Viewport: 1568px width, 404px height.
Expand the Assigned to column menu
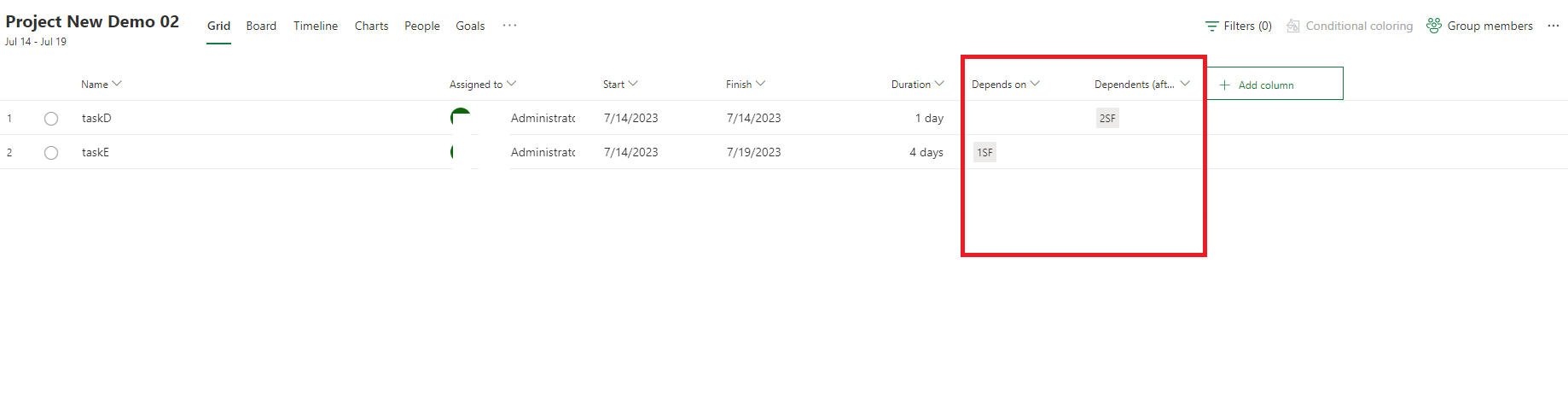tap(511, 84)
